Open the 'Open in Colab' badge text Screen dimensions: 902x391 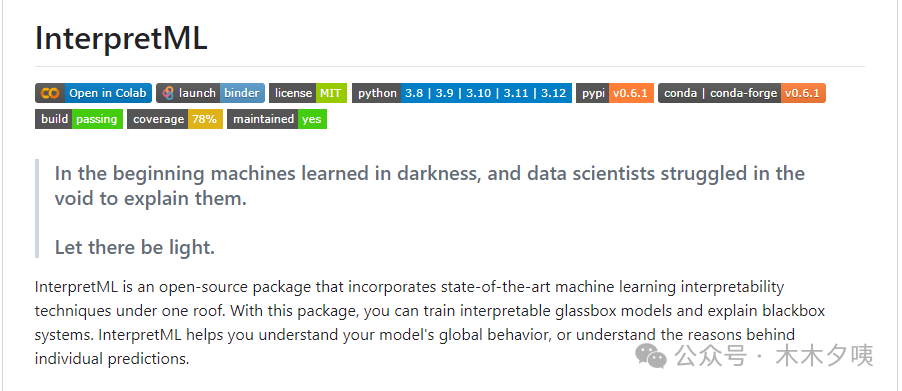click(x=108, y=93)
